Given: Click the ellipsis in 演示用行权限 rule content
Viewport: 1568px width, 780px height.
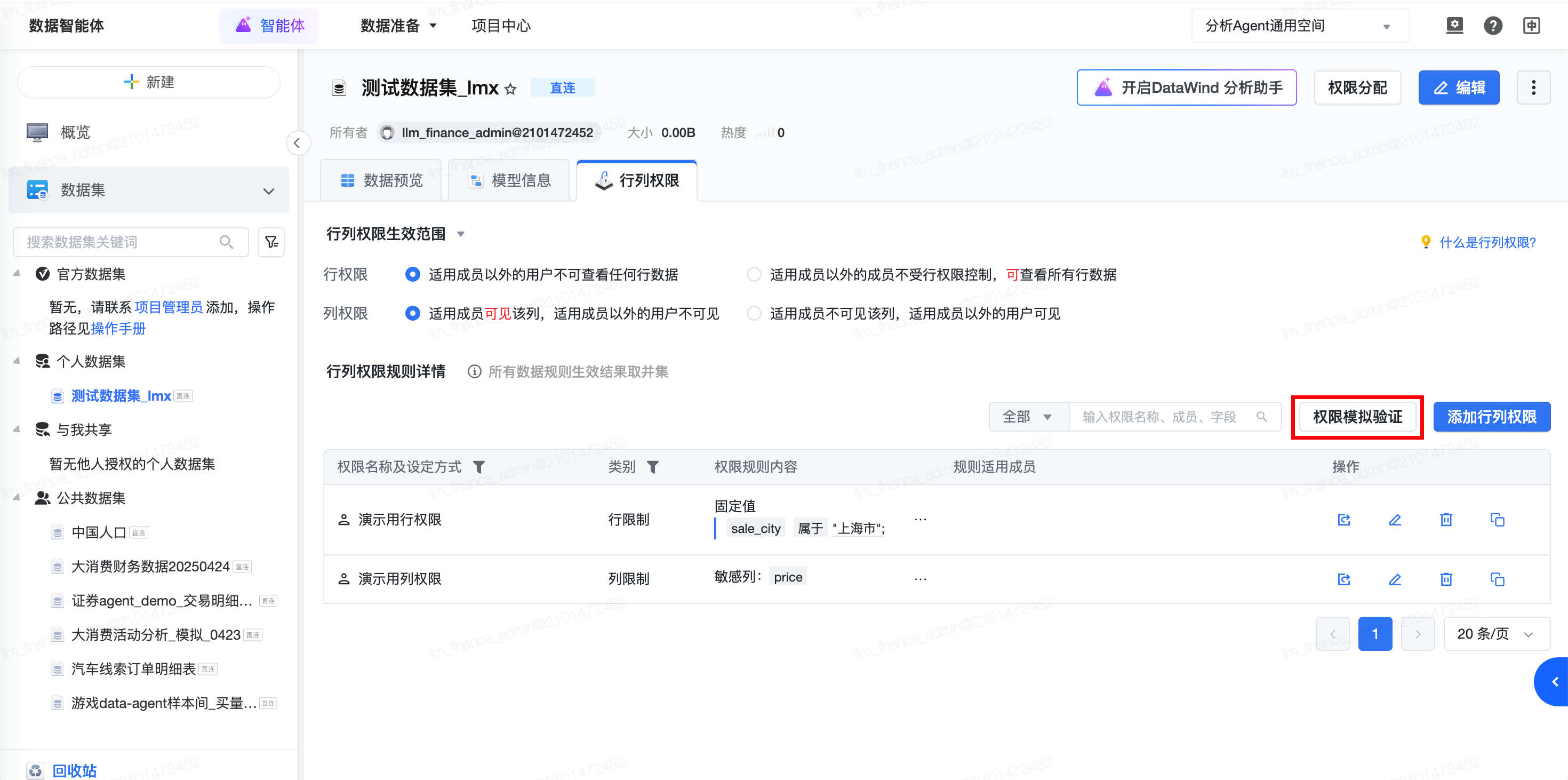Looking at the screenshot, I should pos(921,520).
